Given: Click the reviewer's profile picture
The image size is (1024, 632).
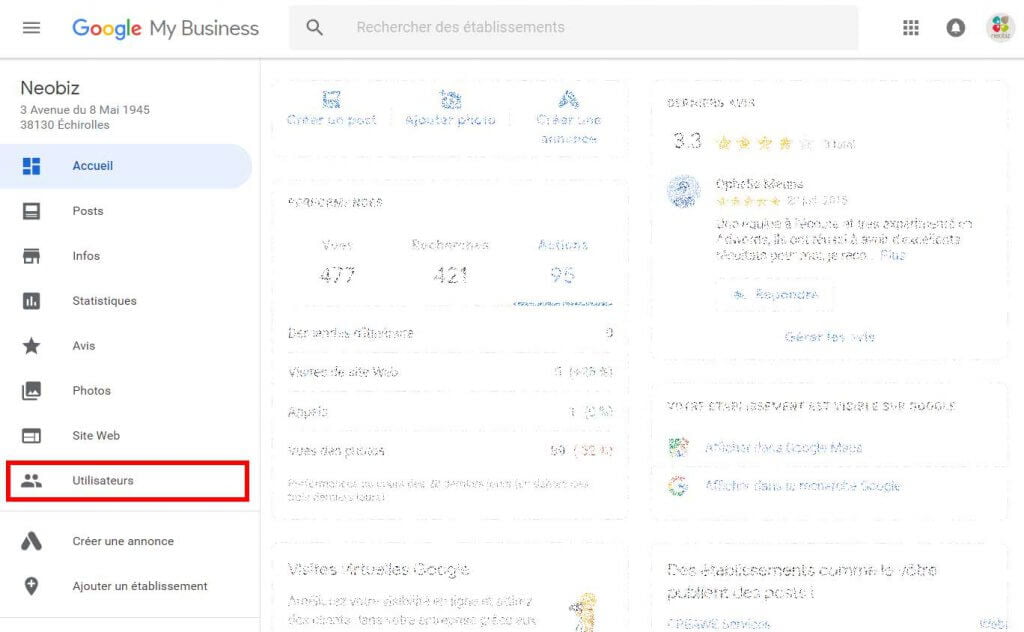Looking at the screenshot, I should (x=684, y=191).
